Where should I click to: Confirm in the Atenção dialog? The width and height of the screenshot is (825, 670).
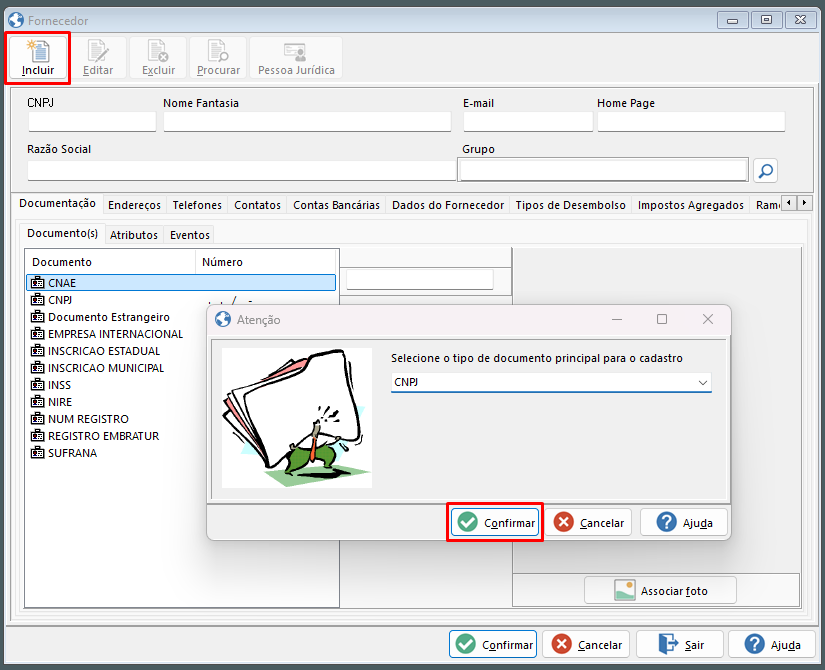coord(495,522)
